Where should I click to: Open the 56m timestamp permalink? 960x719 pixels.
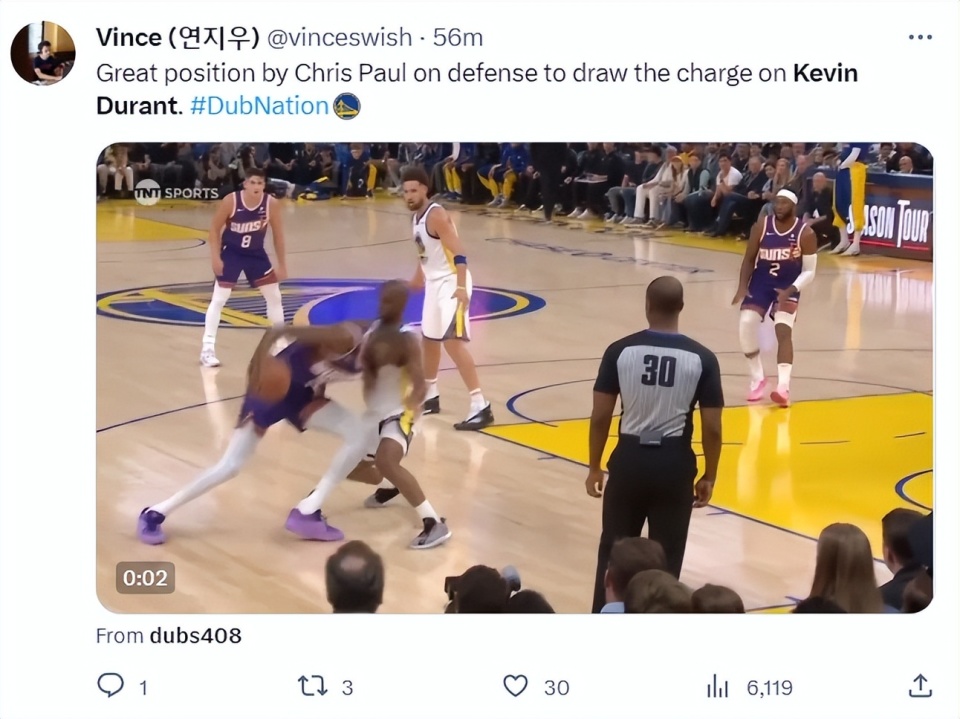457,37
